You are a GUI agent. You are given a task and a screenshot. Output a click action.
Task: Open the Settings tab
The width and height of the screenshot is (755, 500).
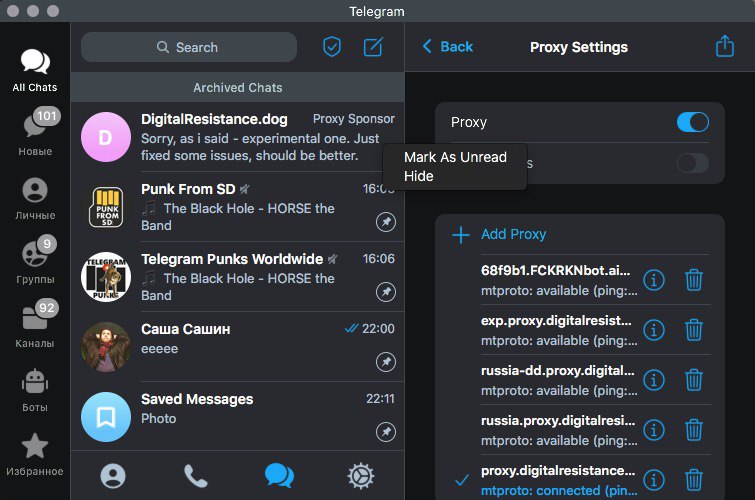click(361, 476)
